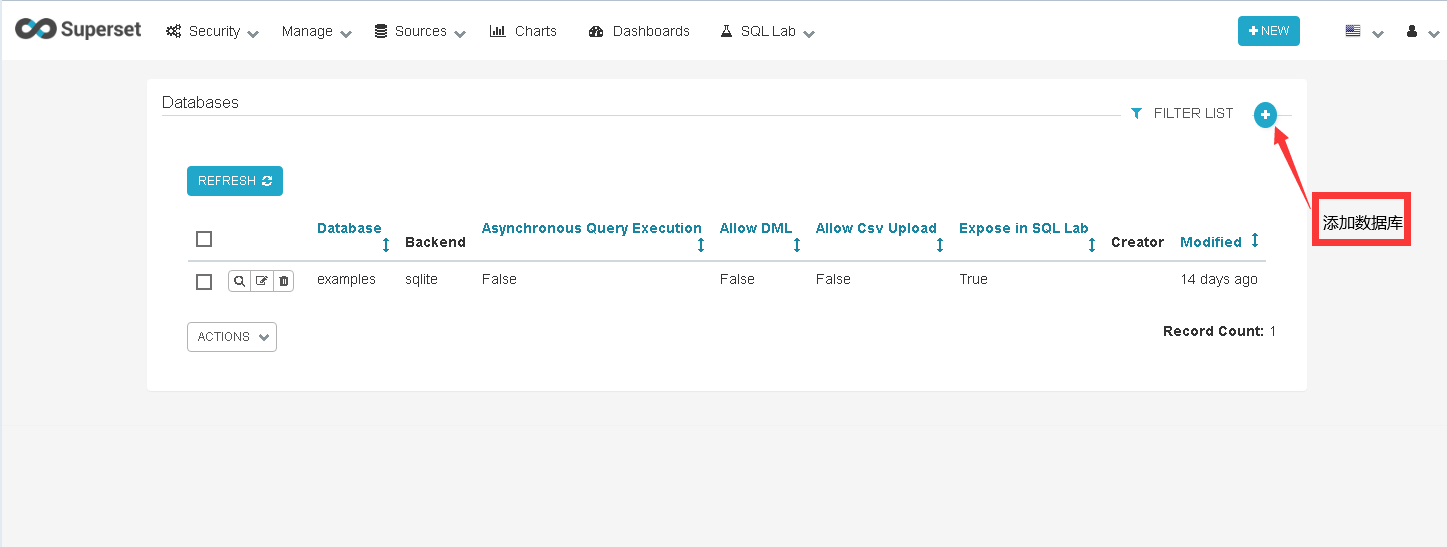
Task: Check the examples row checkbox
Action: (204, 282)
